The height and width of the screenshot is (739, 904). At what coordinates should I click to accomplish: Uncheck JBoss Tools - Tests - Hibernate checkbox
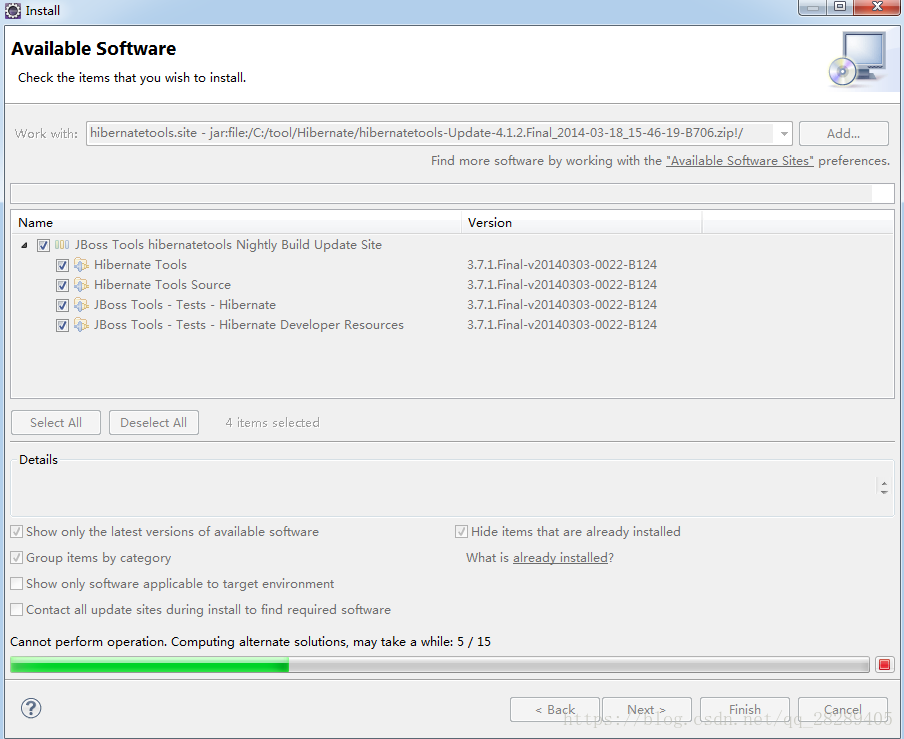(62, 305)
